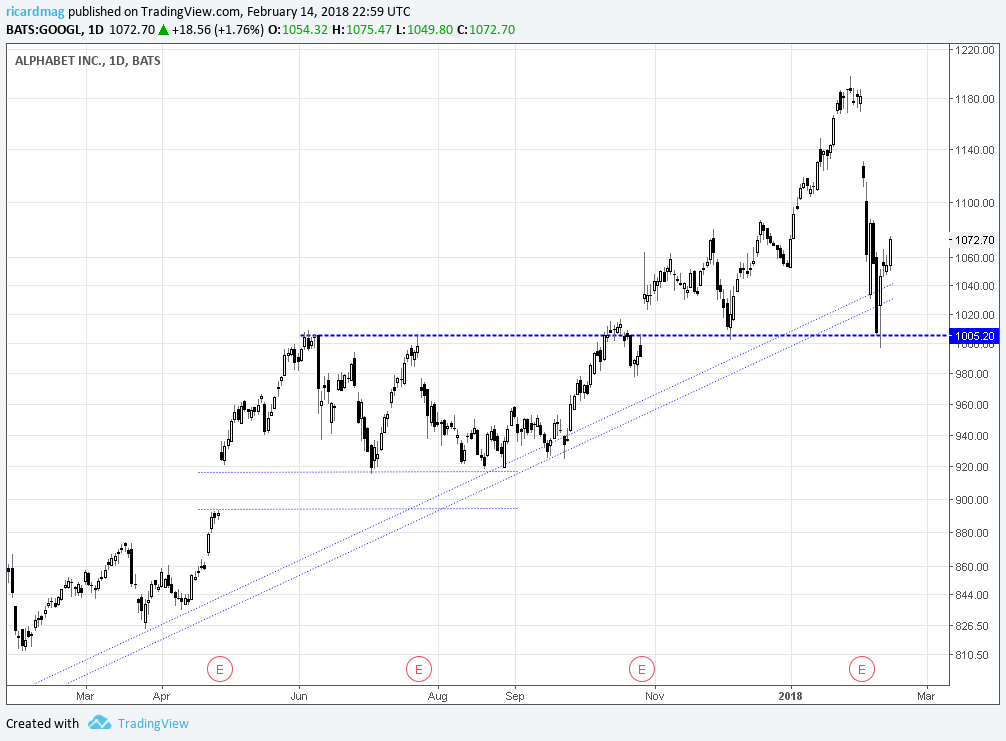This screenshot has width=1006, height=741.
Task: Open the earnings marker nearest the Apr label
Action: click(219, 669)
